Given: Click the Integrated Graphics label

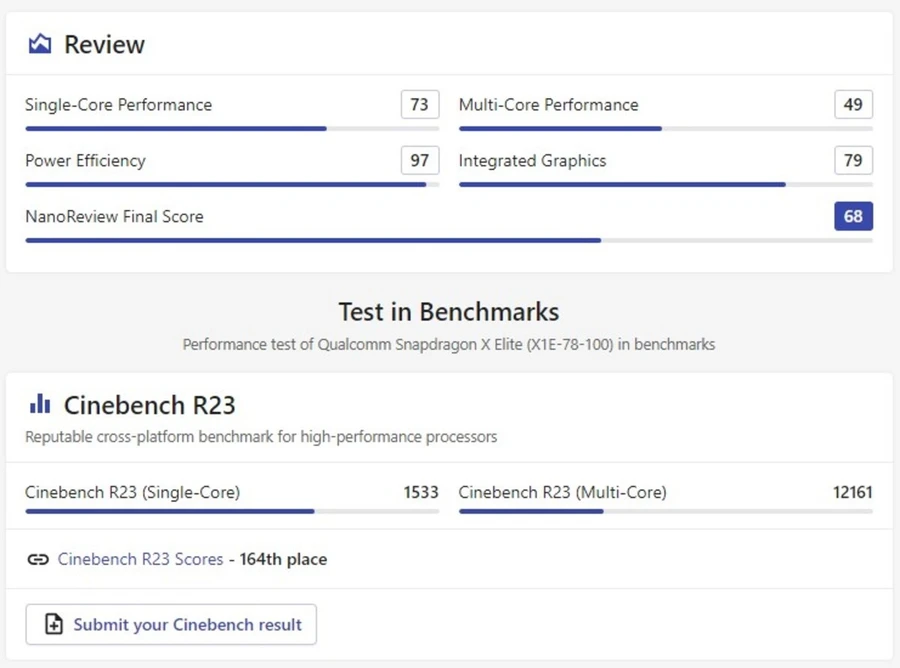Looking at the screenshot, I should [533, 161].
